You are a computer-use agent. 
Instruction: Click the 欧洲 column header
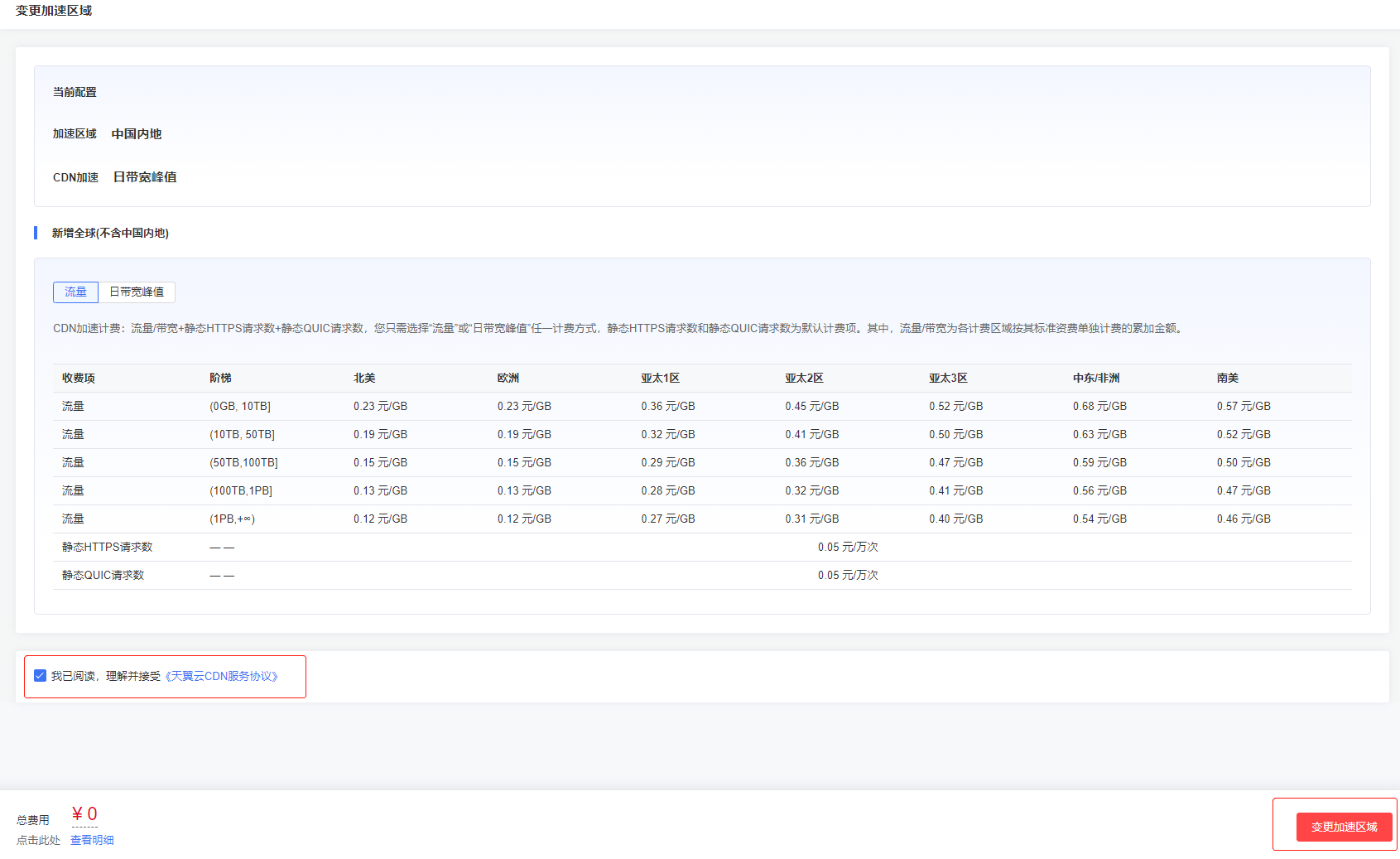[508, 378]
